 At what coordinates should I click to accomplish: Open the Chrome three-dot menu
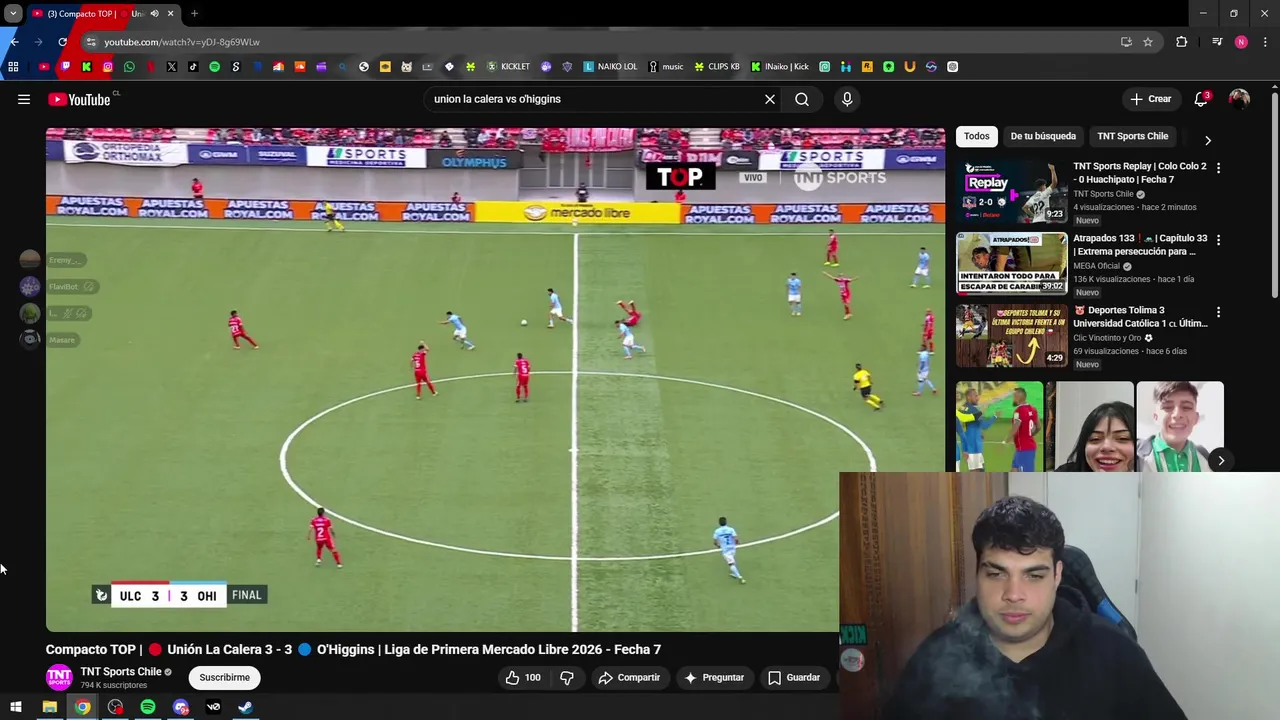1266,42
